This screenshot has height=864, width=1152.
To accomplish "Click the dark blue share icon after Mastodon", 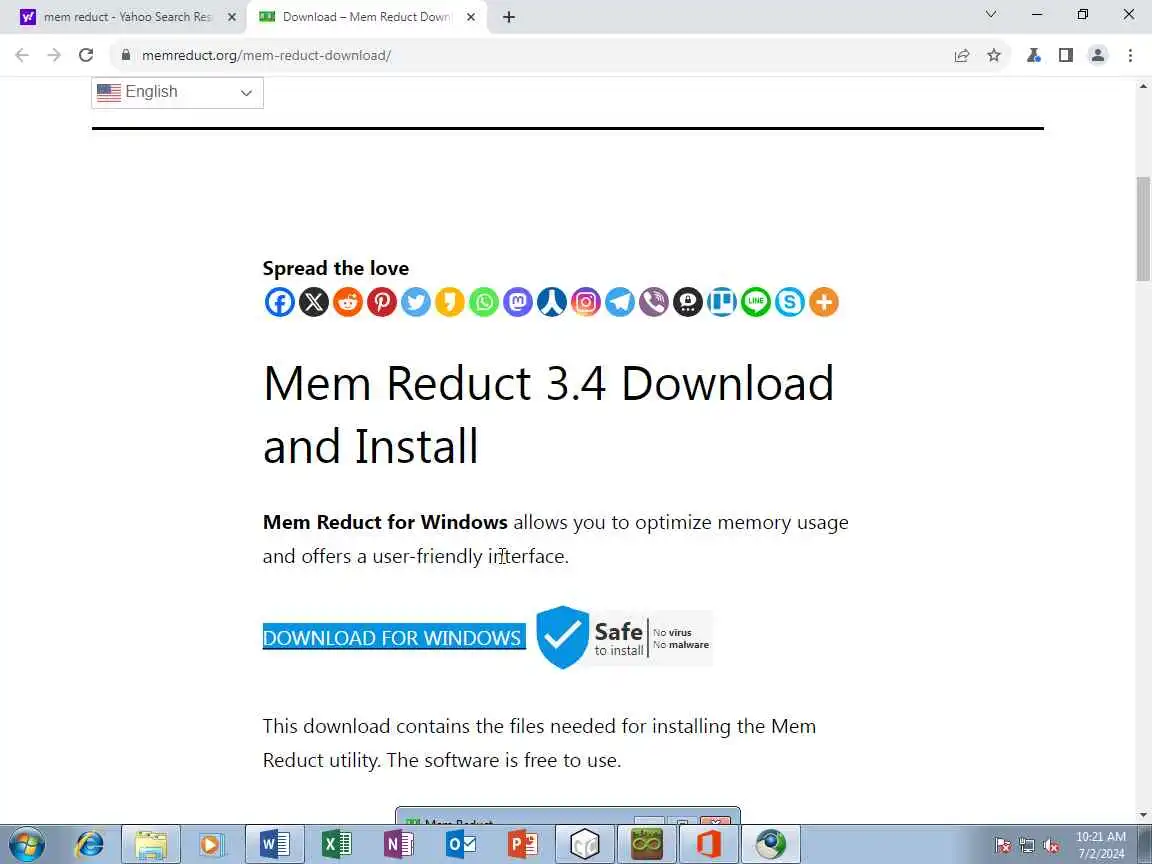I will pyautogui.click(x=552, y=302).
